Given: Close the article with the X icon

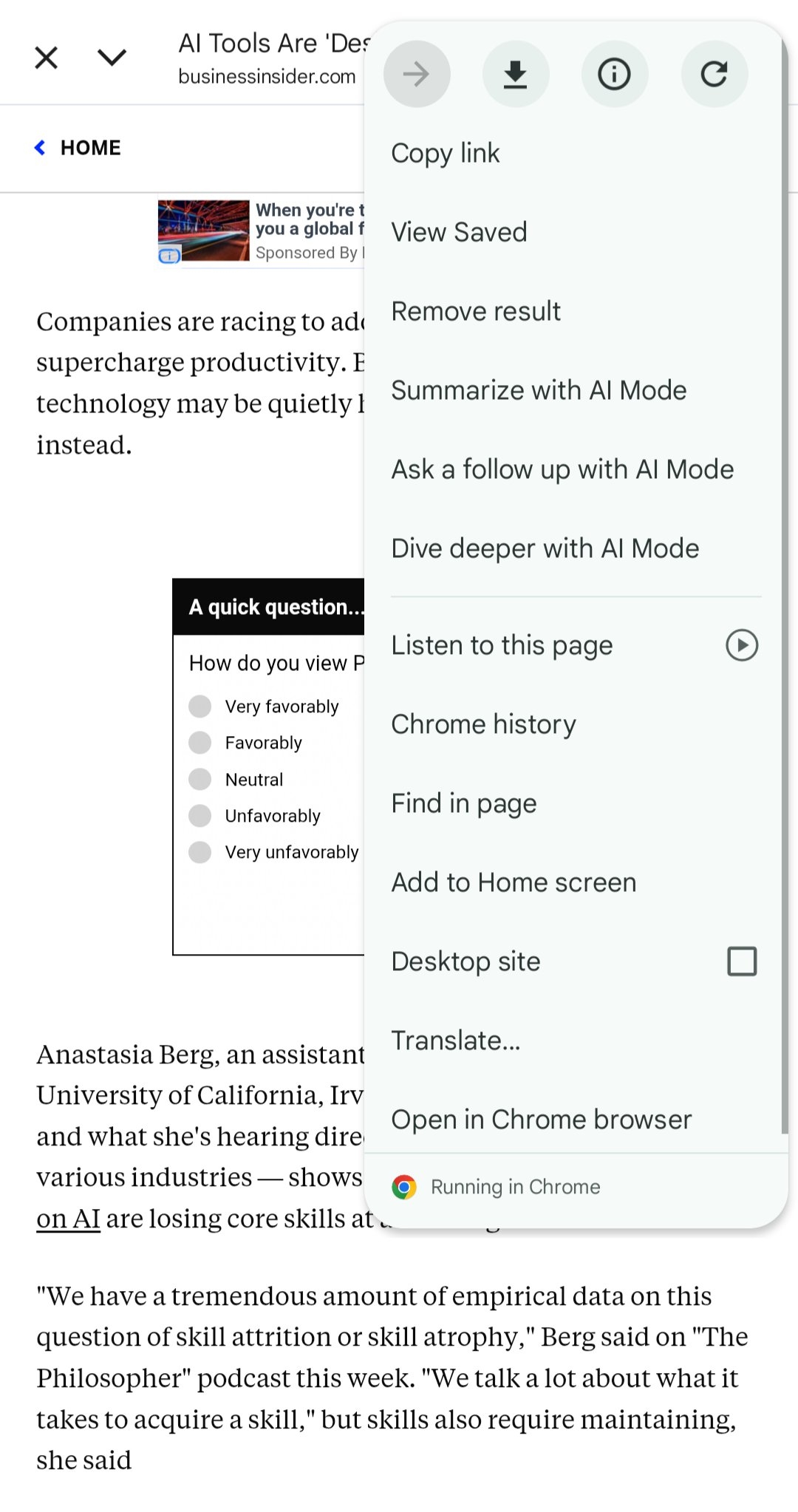Looking at the screenshot, I should click(46, 57).
